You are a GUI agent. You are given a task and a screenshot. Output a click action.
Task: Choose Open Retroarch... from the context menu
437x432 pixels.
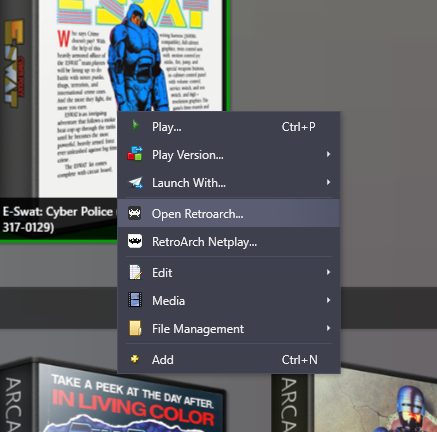229,213
